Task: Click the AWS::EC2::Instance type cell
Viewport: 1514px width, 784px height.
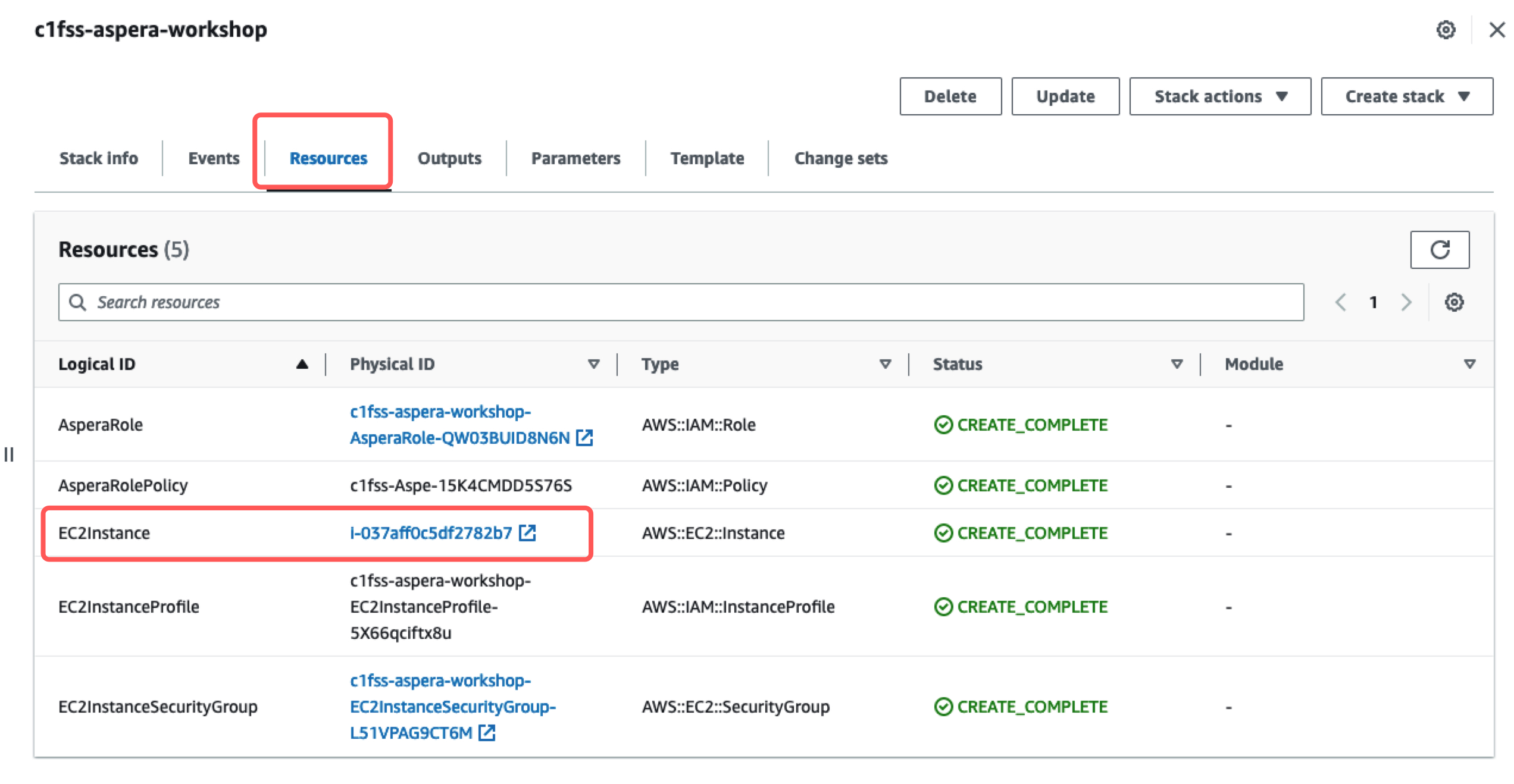Action: [x=713, y=533]
